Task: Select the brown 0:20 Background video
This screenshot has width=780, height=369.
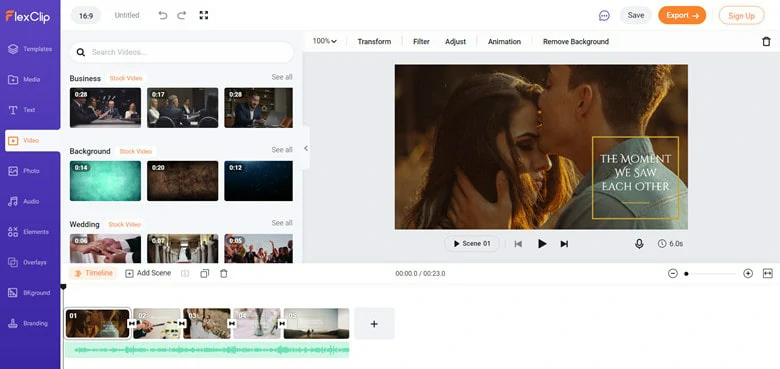Action: tap(183, 181)
